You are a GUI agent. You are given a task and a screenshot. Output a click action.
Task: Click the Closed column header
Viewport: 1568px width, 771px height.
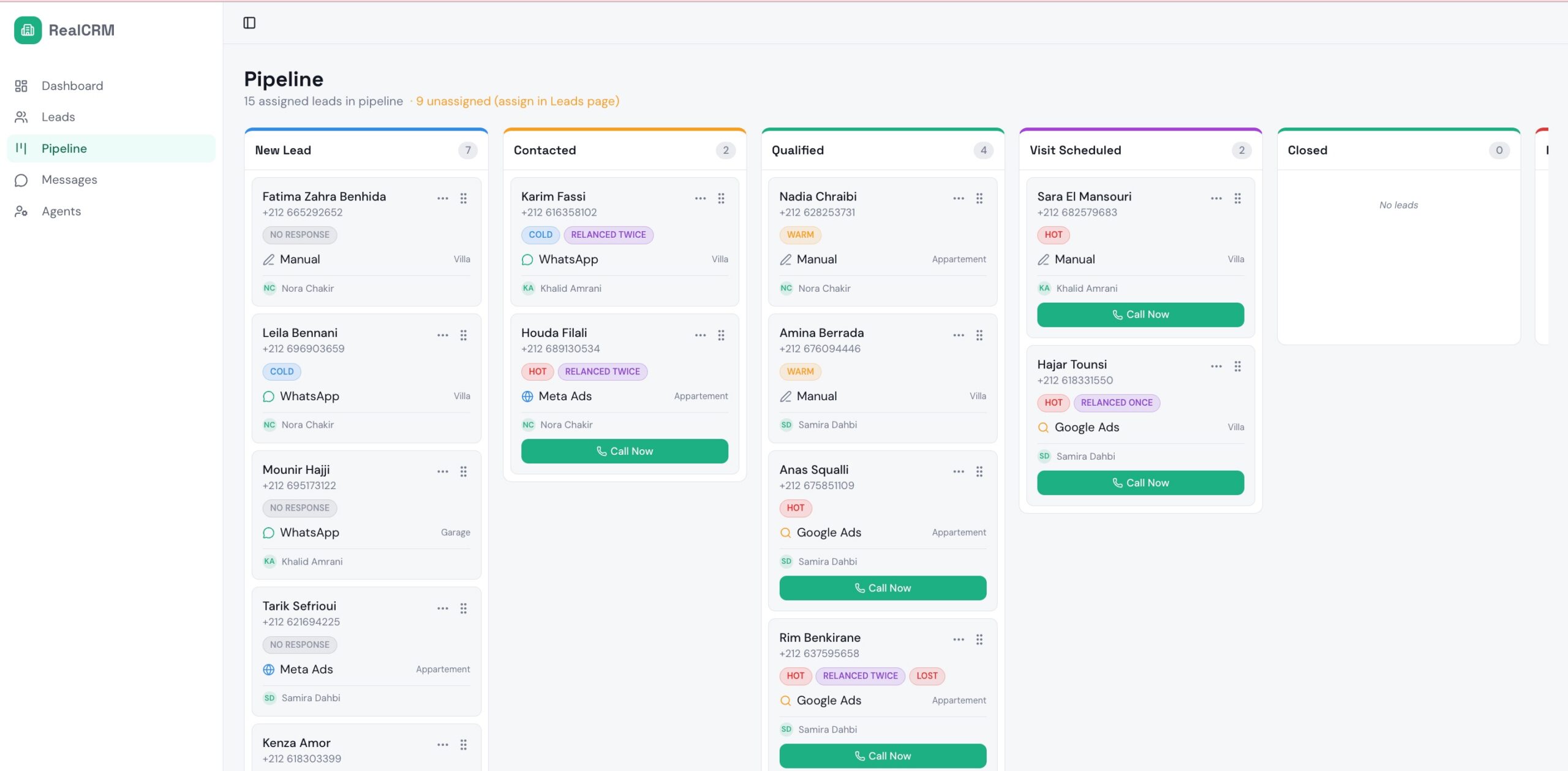tap(1398, 150)
